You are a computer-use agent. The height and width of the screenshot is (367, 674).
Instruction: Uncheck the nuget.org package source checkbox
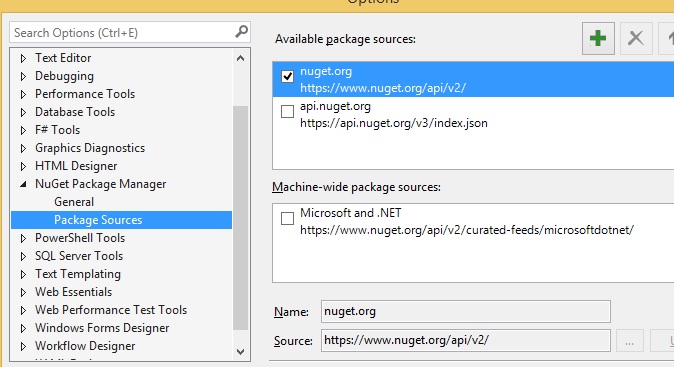[287, 76]
